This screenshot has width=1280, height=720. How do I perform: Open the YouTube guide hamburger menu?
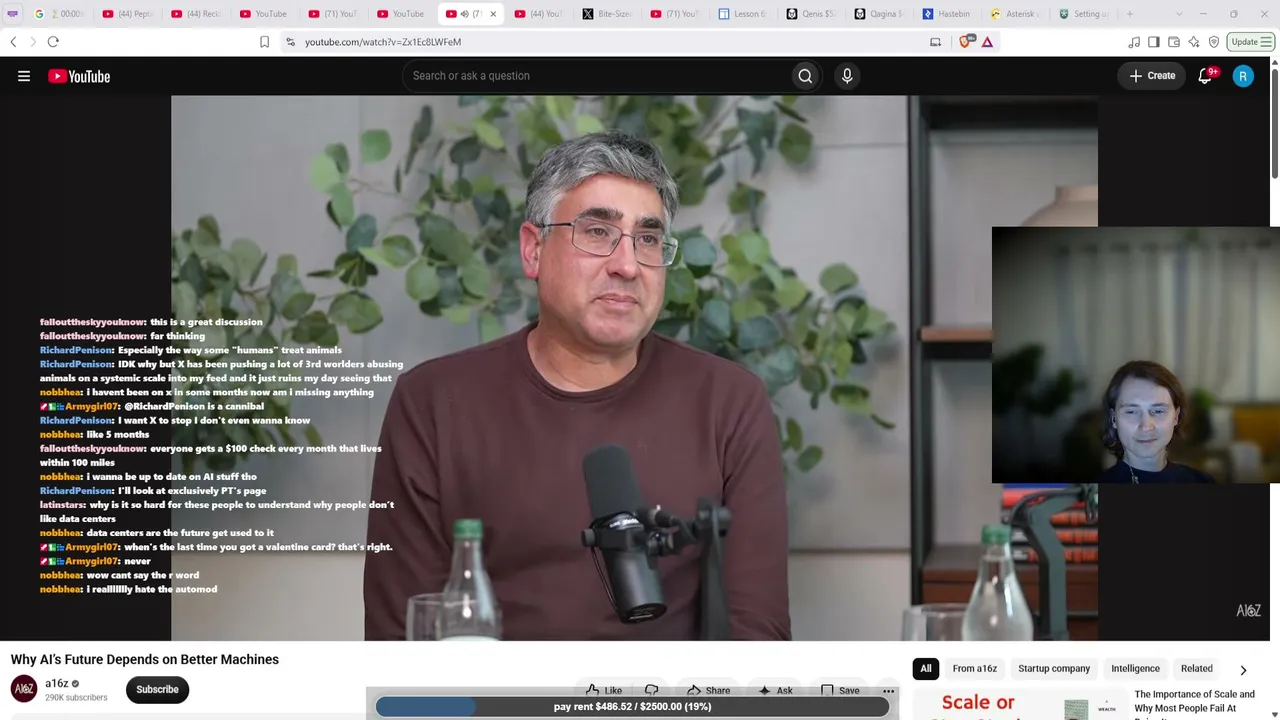point(24,76)
